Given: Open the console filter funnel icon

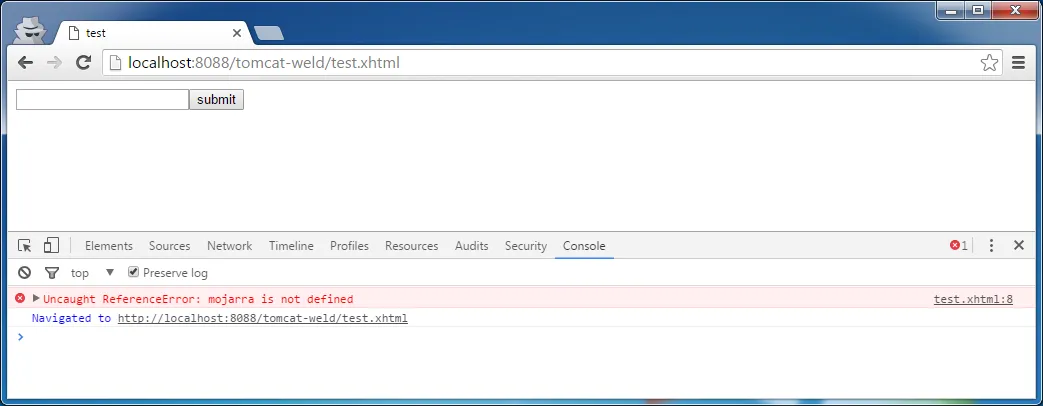Looking at the screenshot, I should [51, 272].
